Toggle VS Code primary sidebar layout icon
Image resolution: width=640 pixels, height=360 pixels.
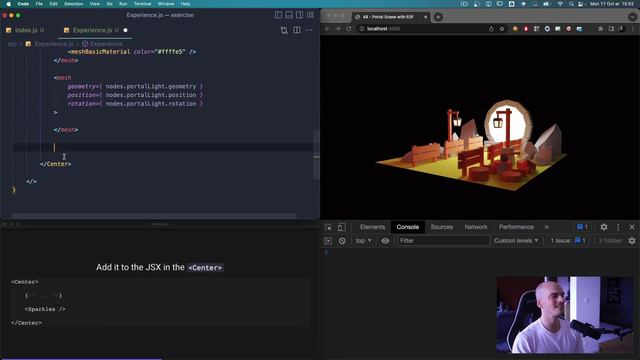pos(278,15)
